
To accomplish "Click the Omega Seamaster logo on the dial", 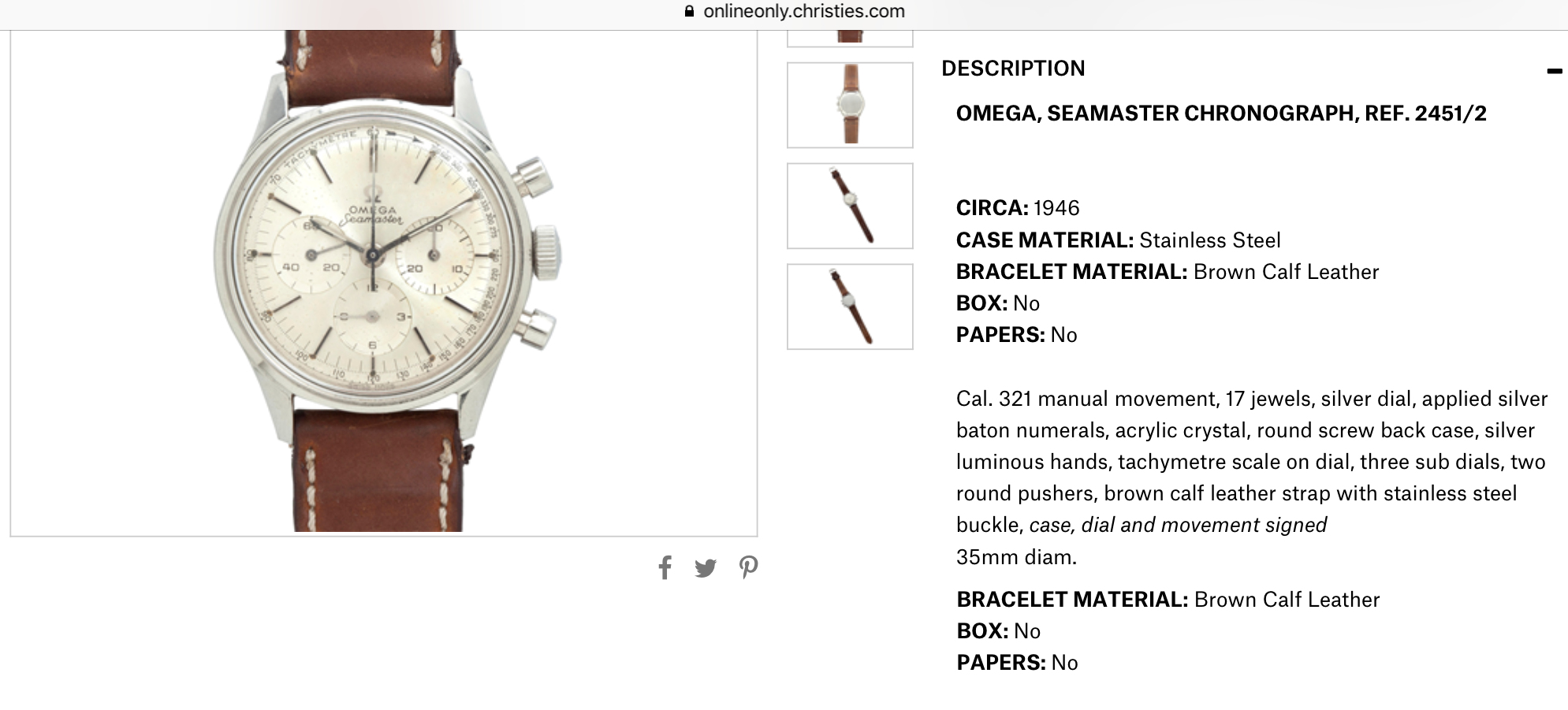I will (x=372, y=213).
